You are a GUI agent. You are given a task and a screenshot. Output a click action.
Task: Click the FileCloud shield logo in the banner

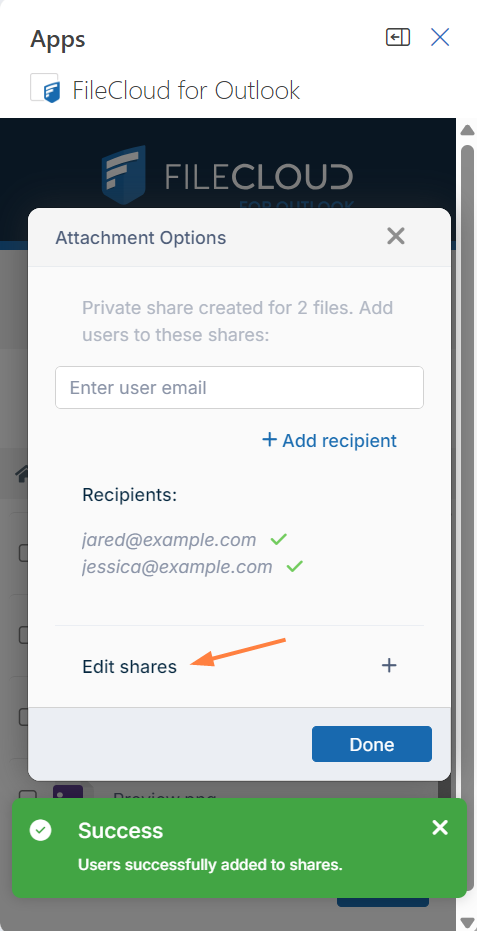tap(124, 175)
